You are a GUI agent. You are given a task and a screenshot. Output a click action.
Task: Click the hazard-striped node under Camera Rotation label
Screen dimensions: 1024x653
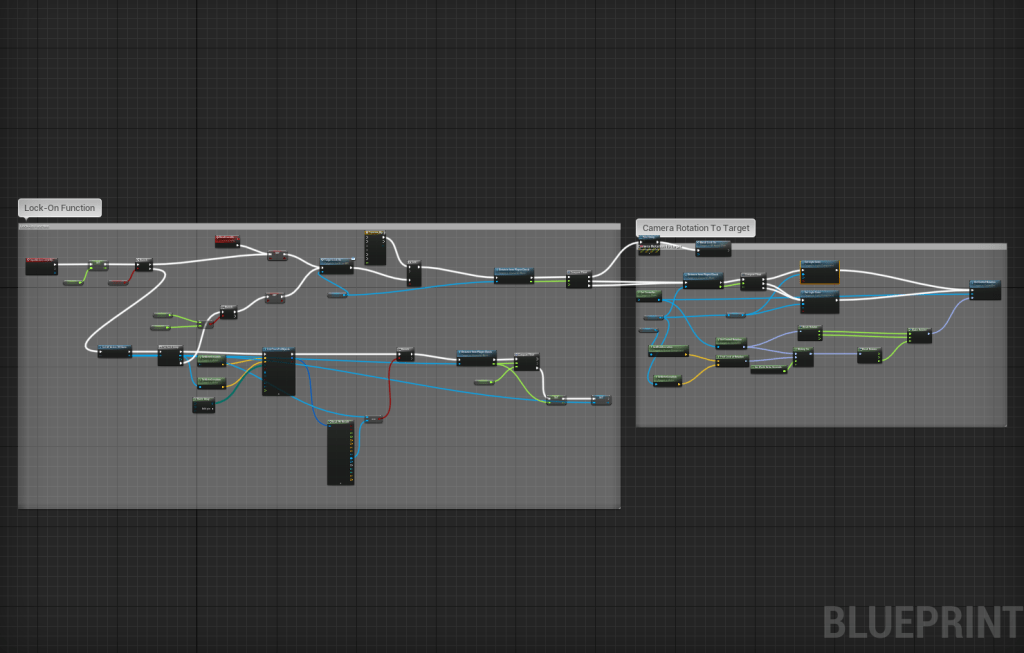point(649,247)
